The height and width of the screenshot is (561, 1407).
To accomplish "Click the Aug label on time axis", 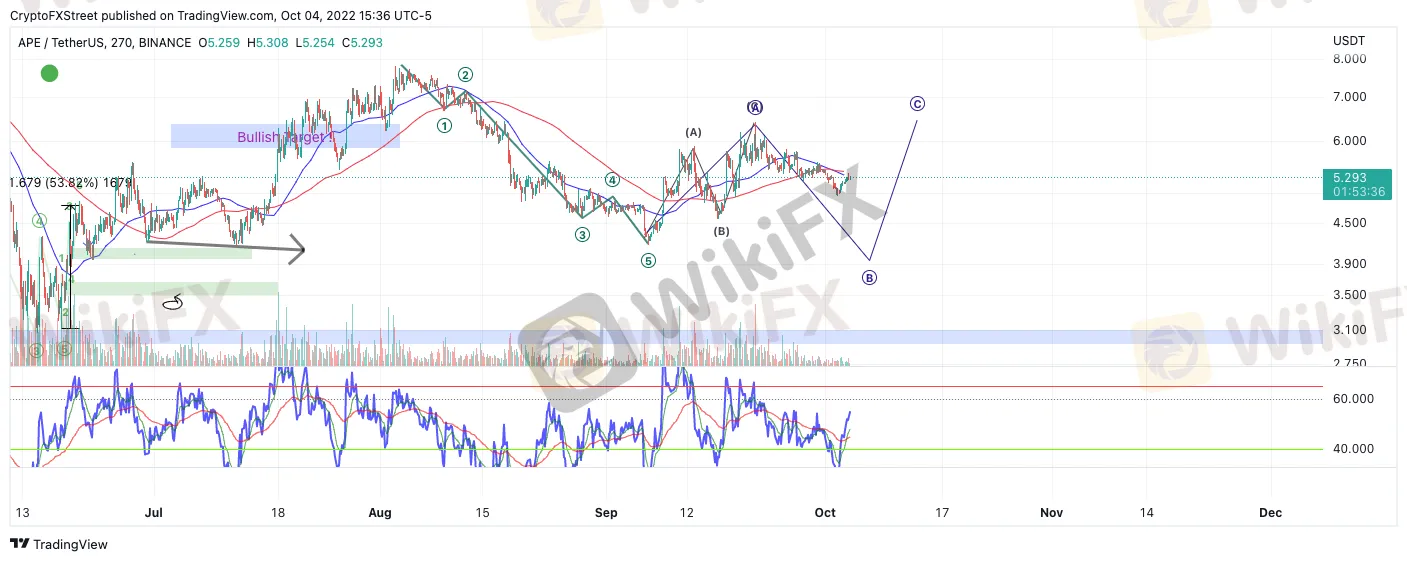I will point(380,513).
